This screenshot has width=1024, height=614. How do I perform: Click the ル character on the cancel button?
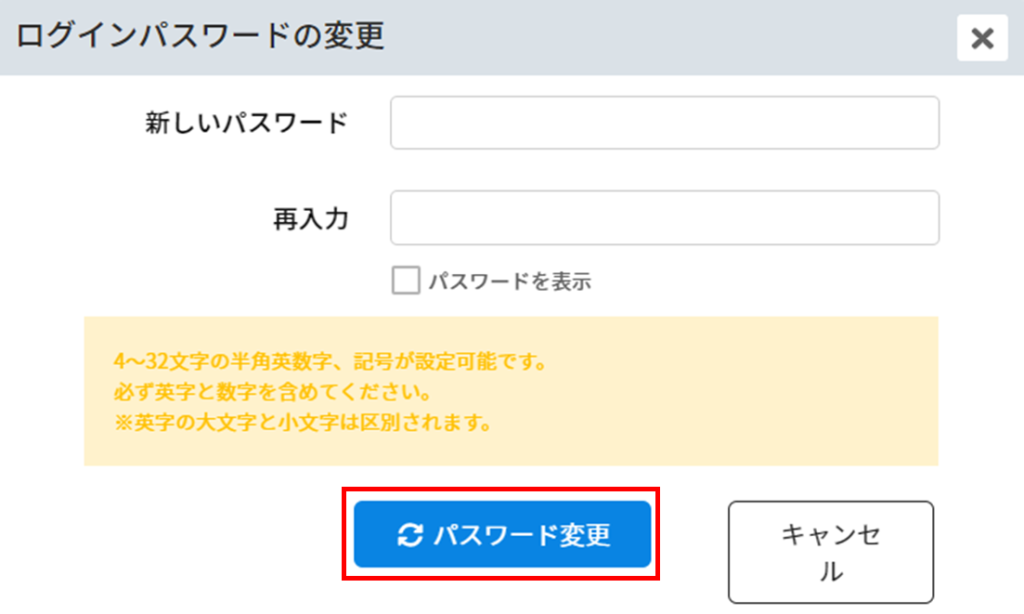coord(831,572)
